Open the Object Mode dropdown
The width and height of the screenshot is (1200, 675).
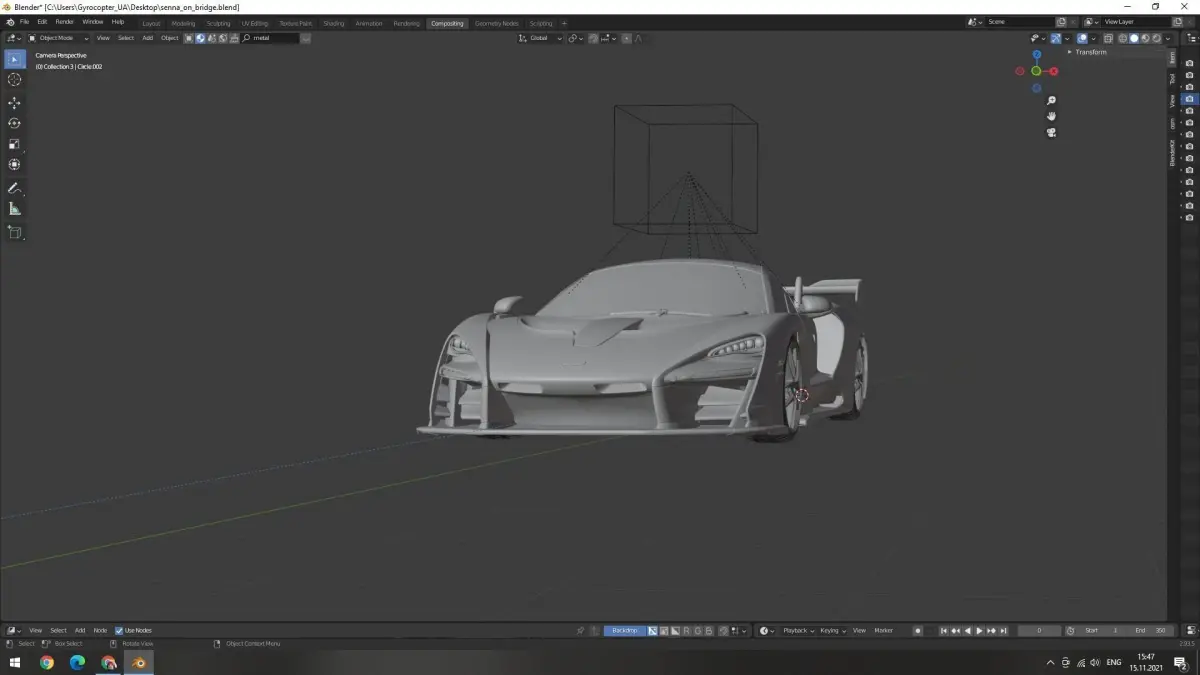[x=58, y=38]
